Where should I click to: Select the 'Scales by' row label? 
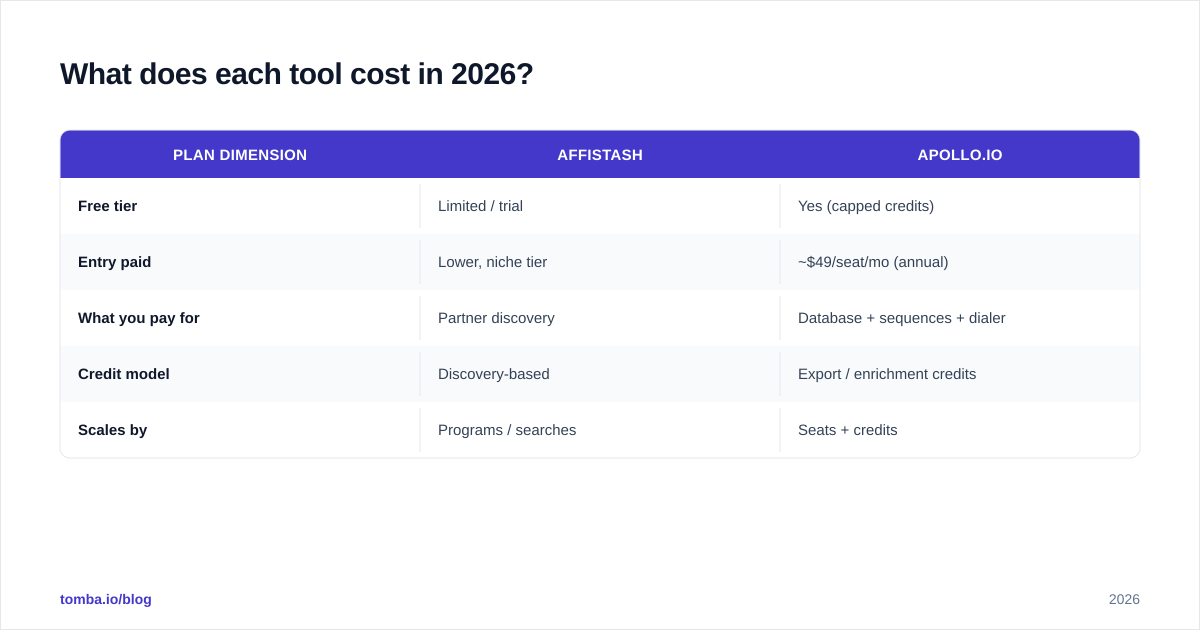click(x=113, y=430)
